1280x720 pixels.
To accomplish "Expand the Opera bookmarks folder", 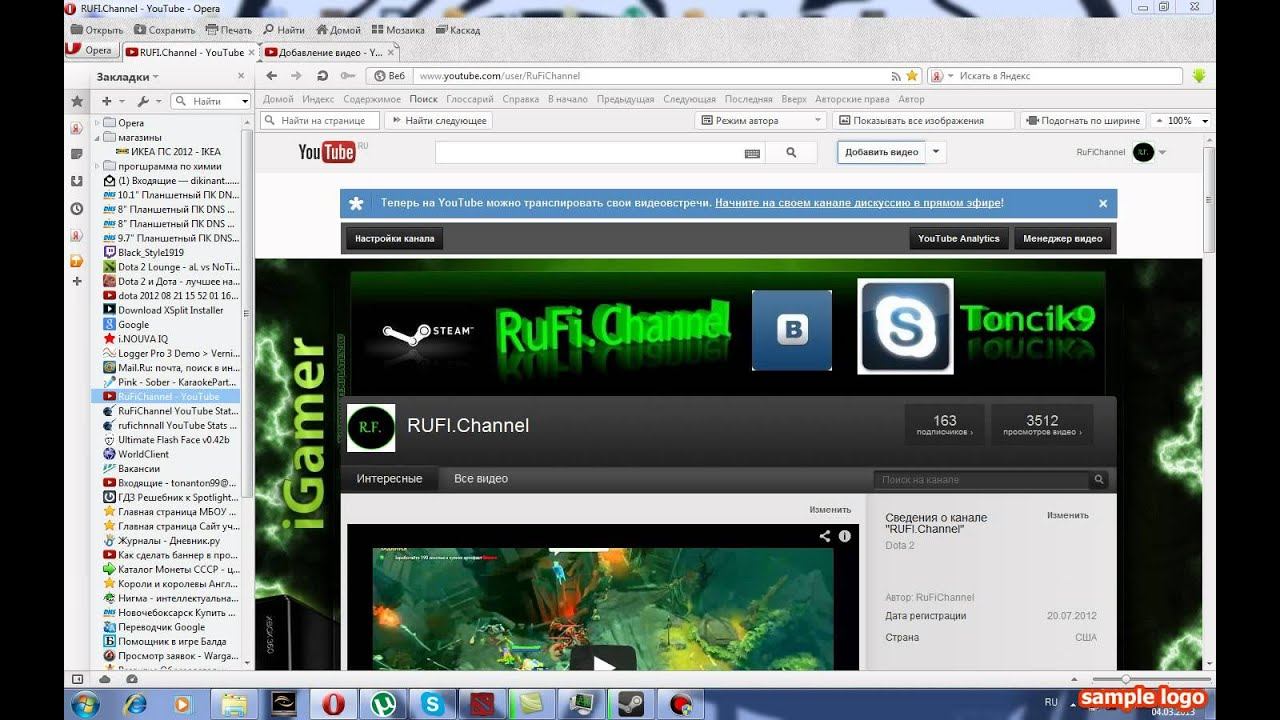I will click(98, 123).
